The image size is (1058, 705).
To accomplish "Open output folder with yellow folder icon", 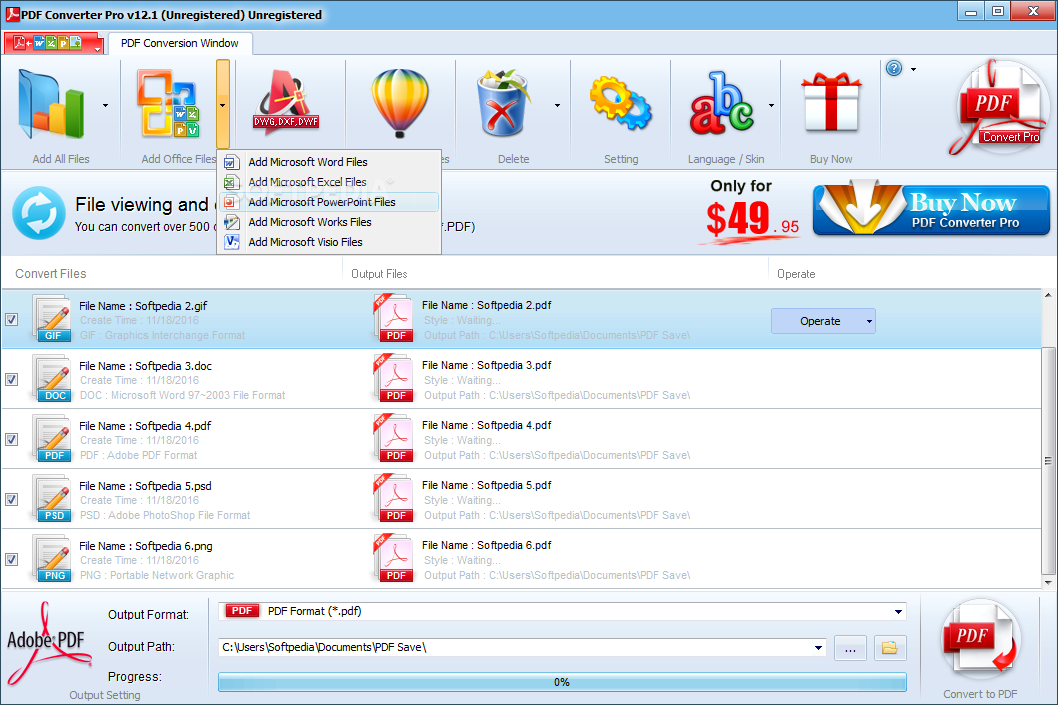I will point(890,648).
